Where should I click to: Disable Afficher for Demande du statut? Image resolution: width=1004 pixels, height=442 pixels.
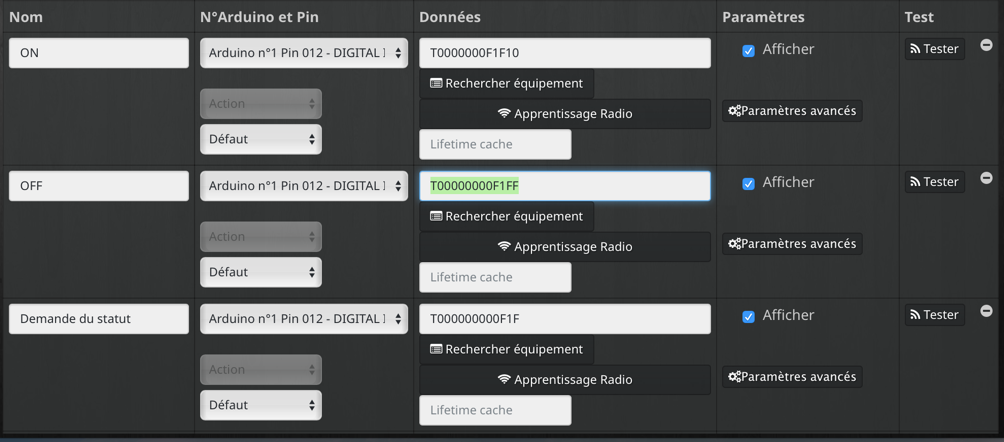coord(748,317)
